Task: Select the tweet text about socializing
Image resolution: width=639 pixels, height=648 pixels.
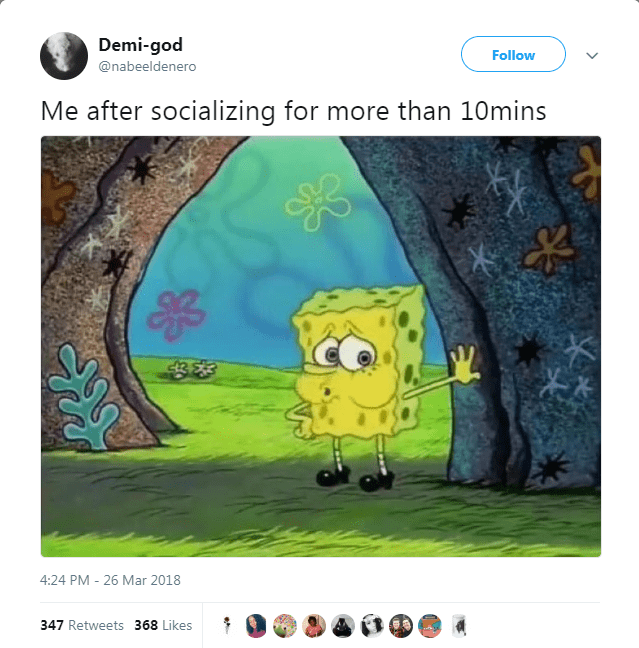Action: click(293, 112)
